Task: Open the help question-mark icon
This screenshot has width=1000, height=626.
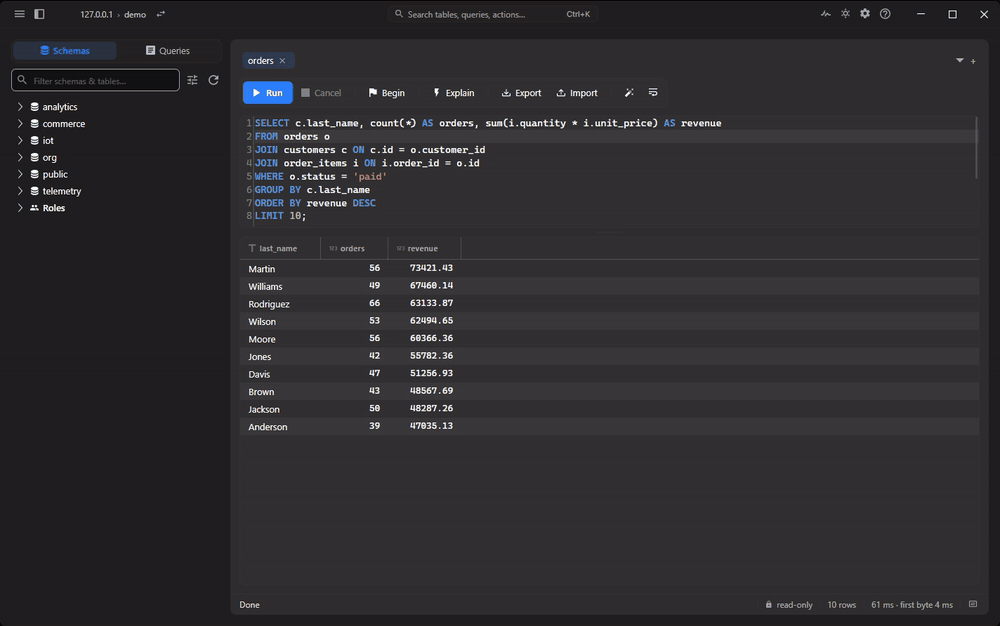Action: (885, 13)
